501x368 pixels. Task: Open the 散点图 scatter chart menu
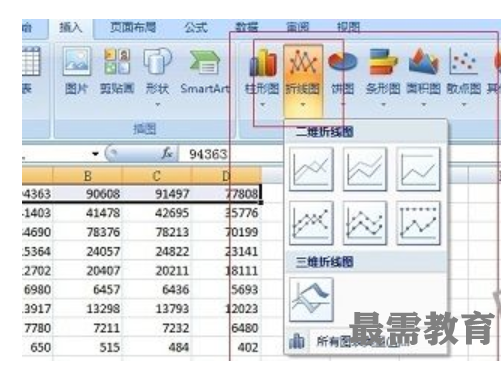pos(464,77)
